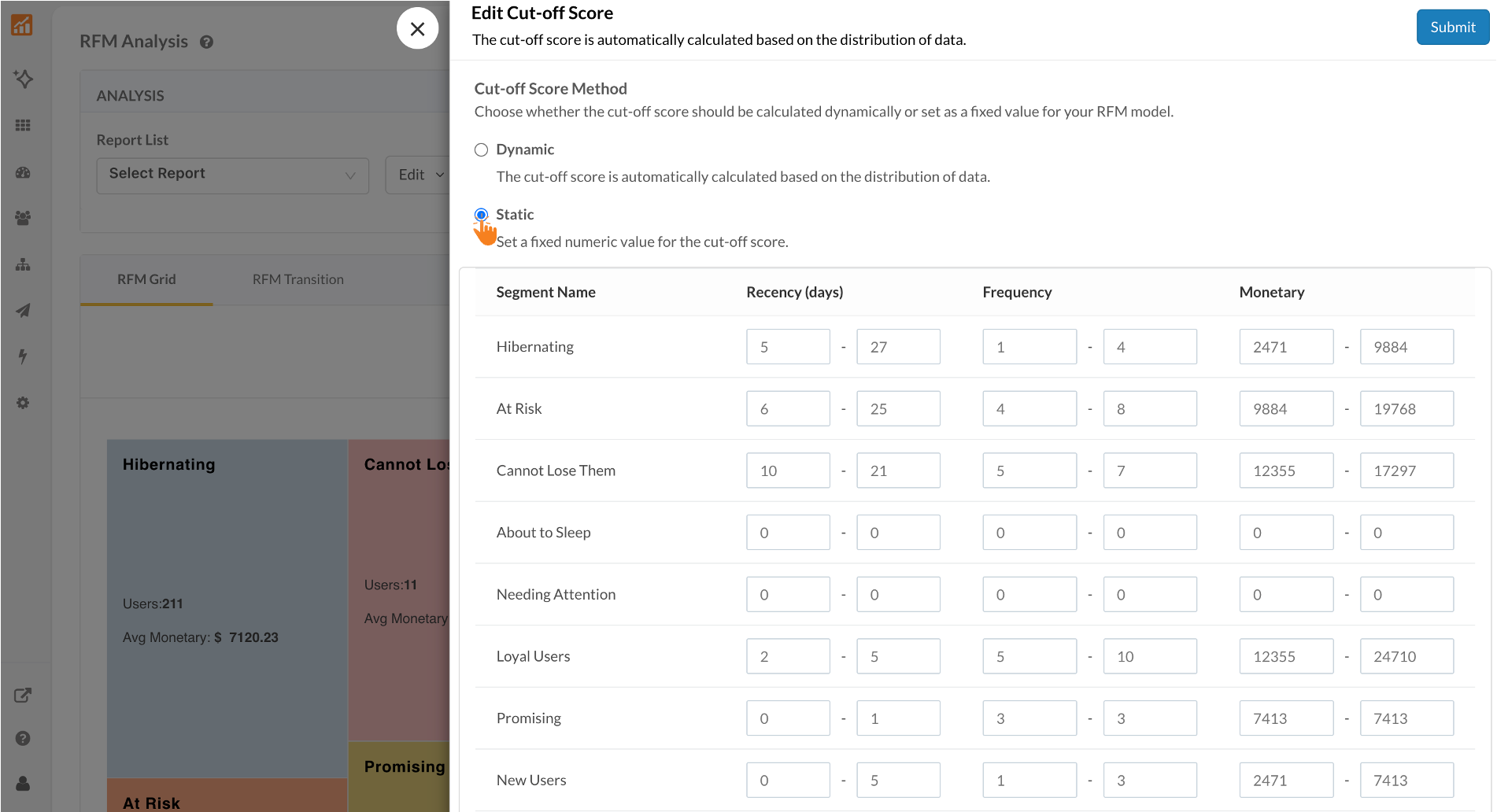Open the apps grid icon in sidebar

pyautogui.click(x=24, y=124)
